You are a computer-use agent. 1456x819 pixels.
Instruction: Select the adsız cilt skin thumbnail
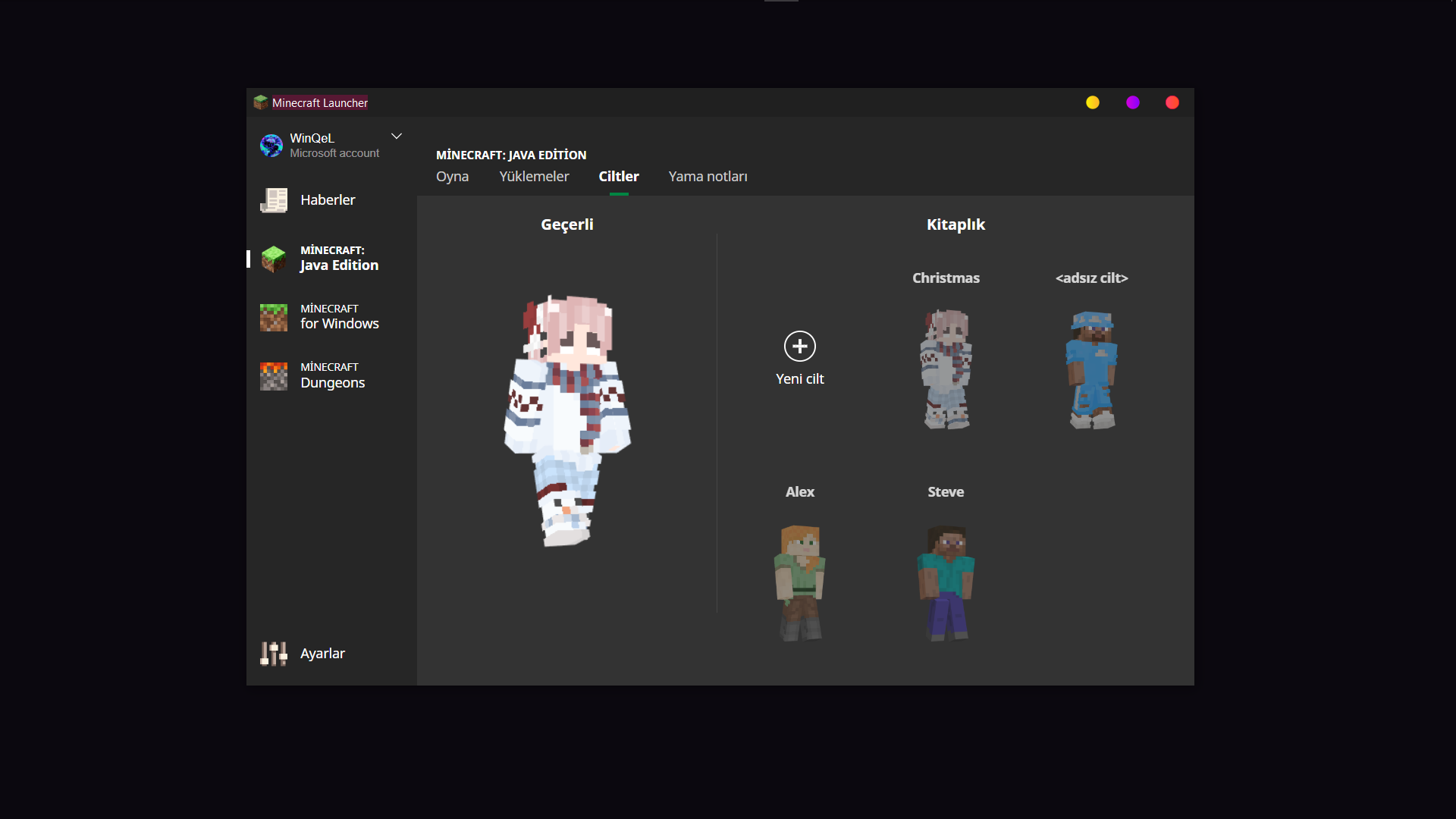click(x=1092, y=369)
